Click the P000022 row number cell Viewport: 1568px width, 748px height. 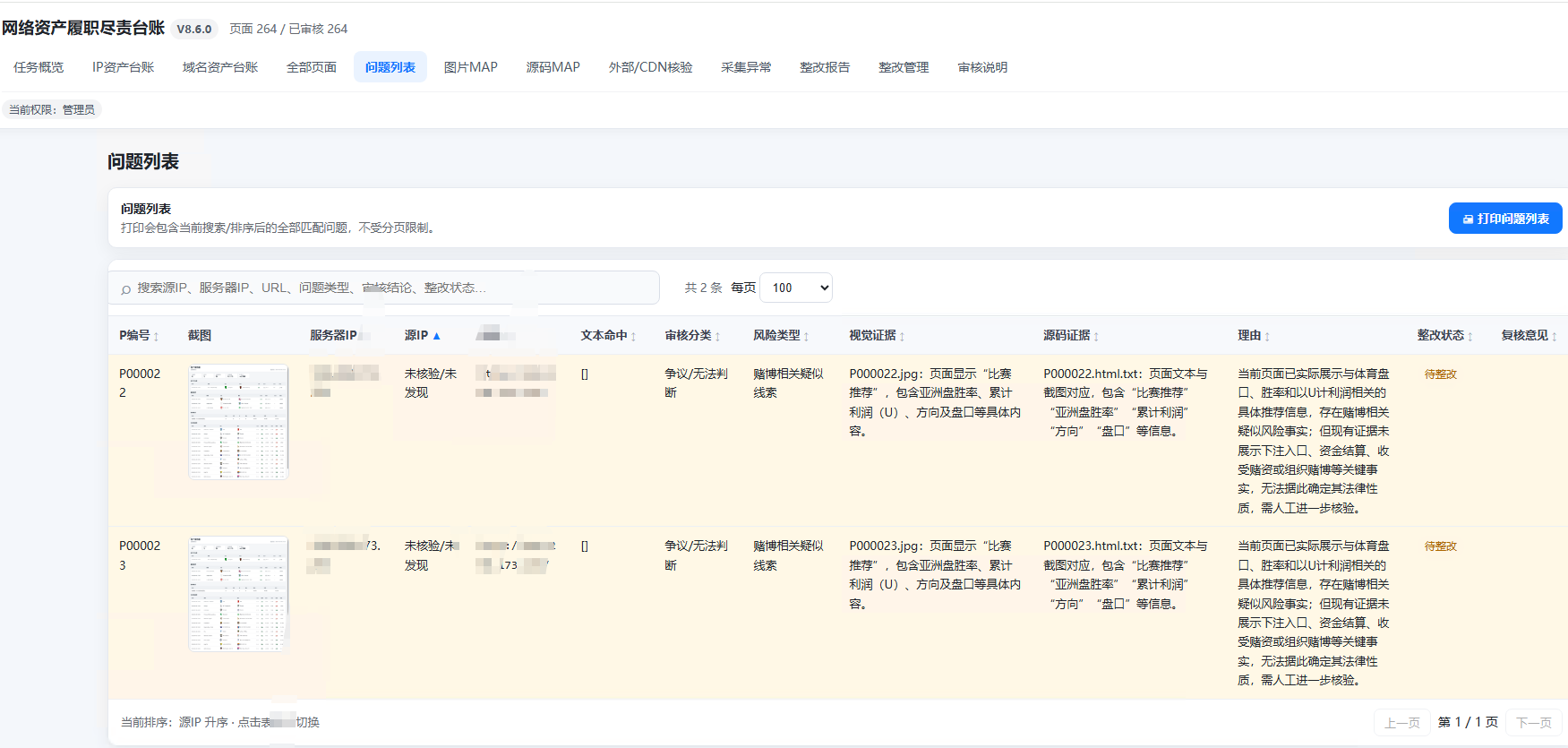click(140, 383)
